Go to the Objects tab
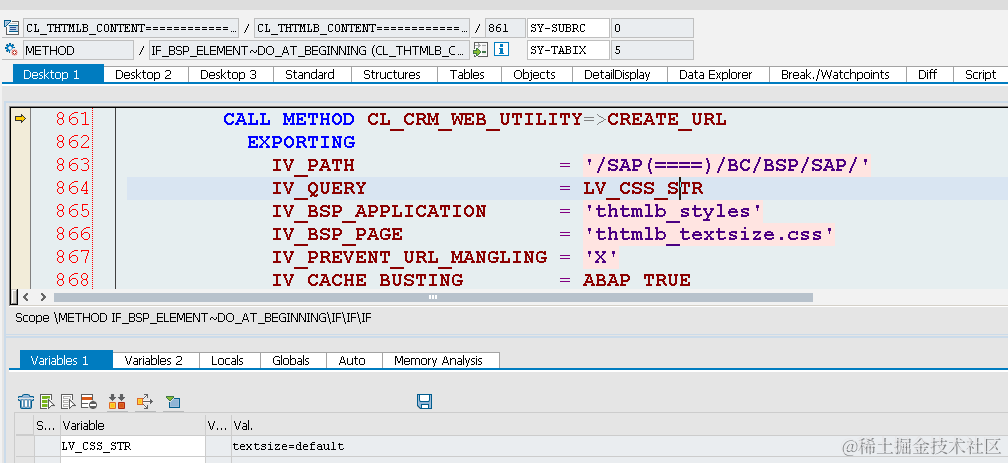The width and height of the screenshot is (1008, 463). [534, 75]
